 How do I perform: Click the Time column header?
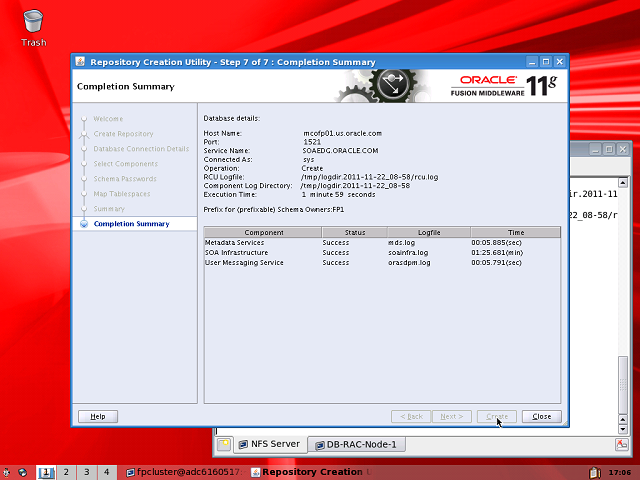(x=516, y=232)
